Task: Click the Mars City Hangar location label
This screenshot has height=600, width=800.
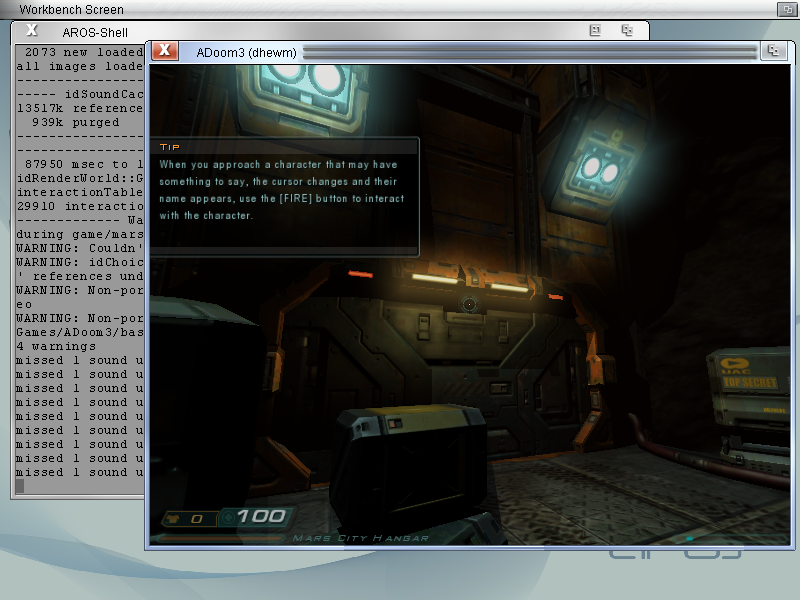Action: (x=360, y=538)
